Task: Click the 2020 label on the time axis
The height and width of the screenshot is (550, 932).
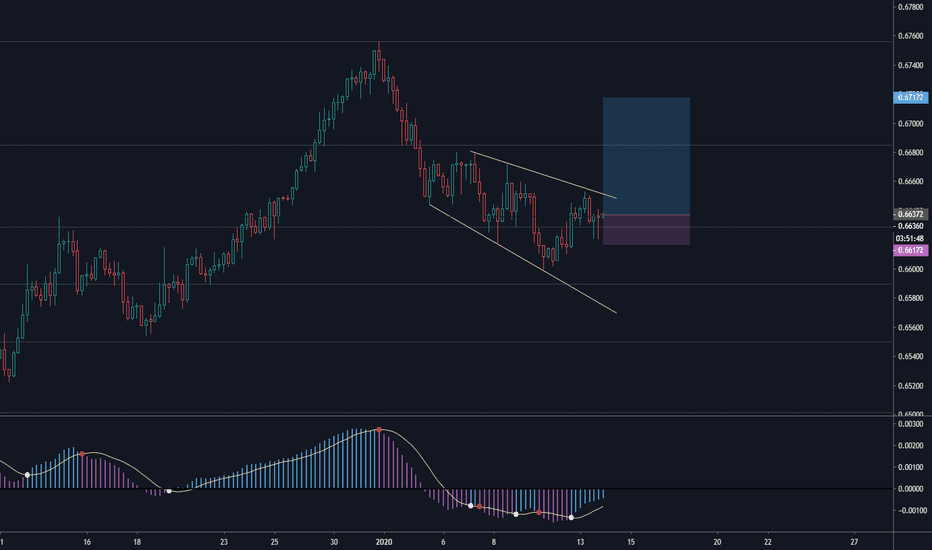Action: pyautogui.click(x=384, y=541)
